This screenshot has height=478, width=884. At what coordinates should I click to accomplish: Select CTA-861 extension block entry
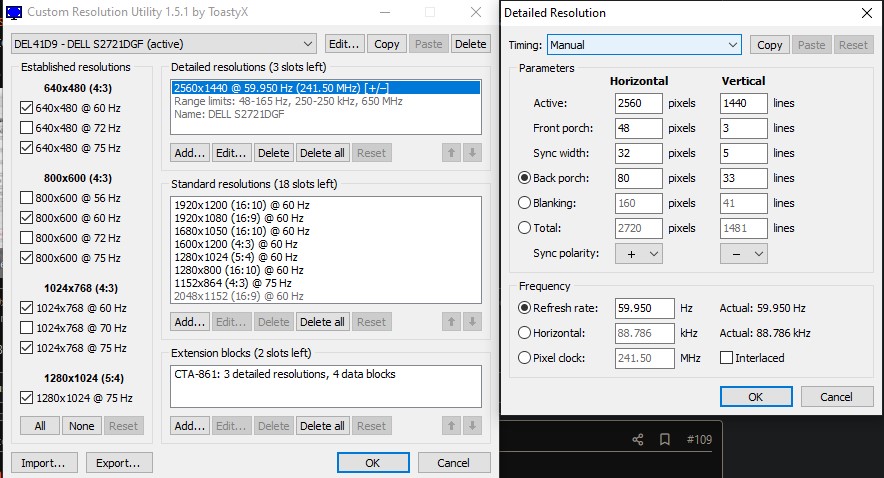point(326,374)
